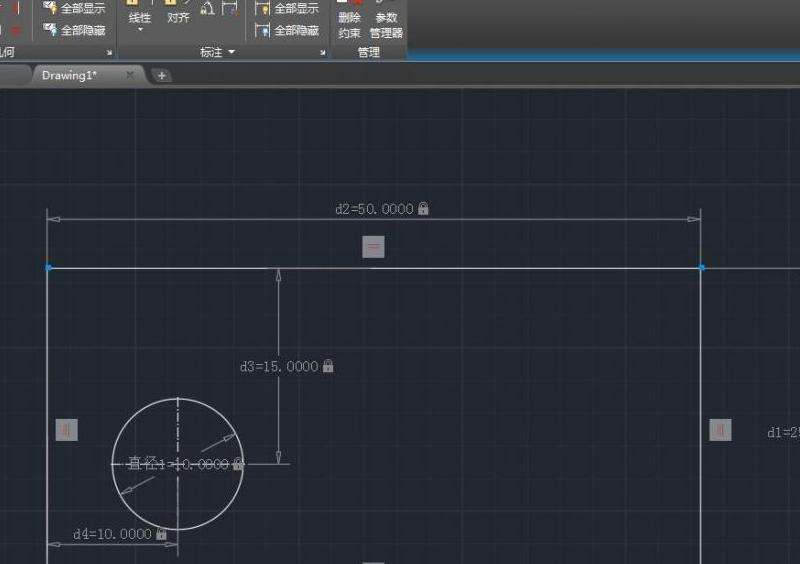Image resolution: width=800 pixels, height=564 pixels.
Task: Click the blue grip at top line's left end
Action: point(48,267)
